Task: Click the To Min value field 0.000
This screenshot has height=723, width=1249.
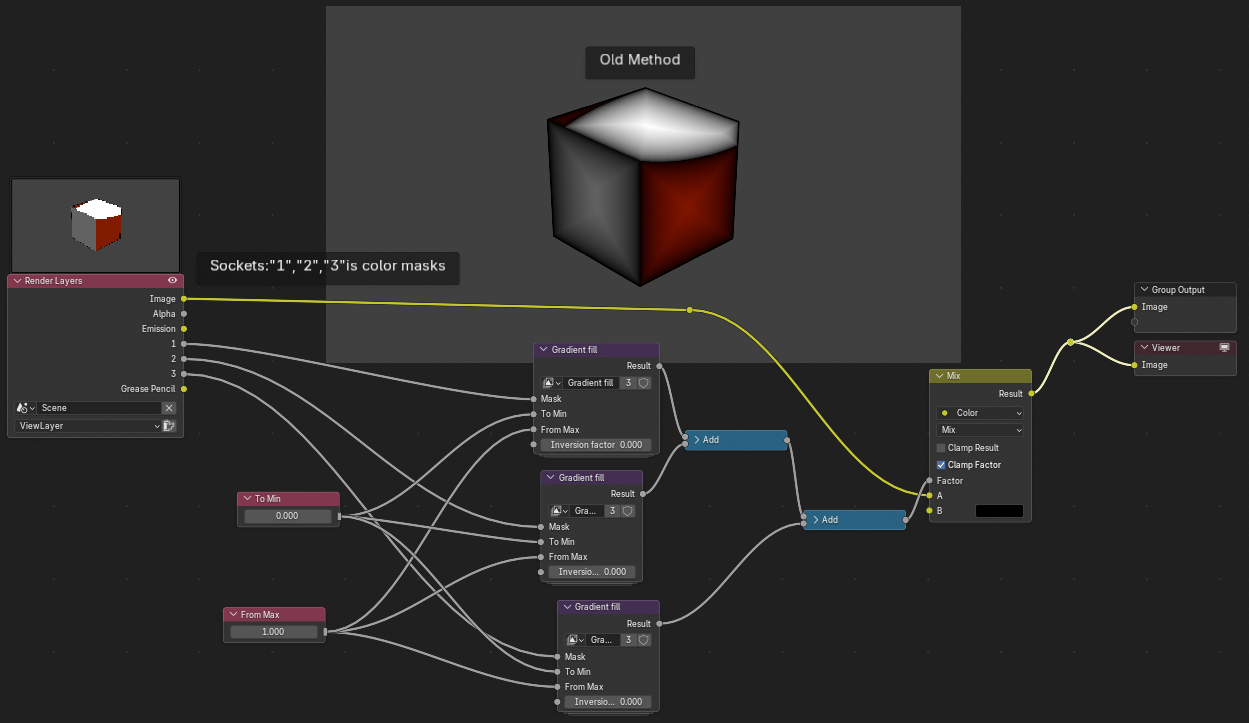Action: click(287, 516)
